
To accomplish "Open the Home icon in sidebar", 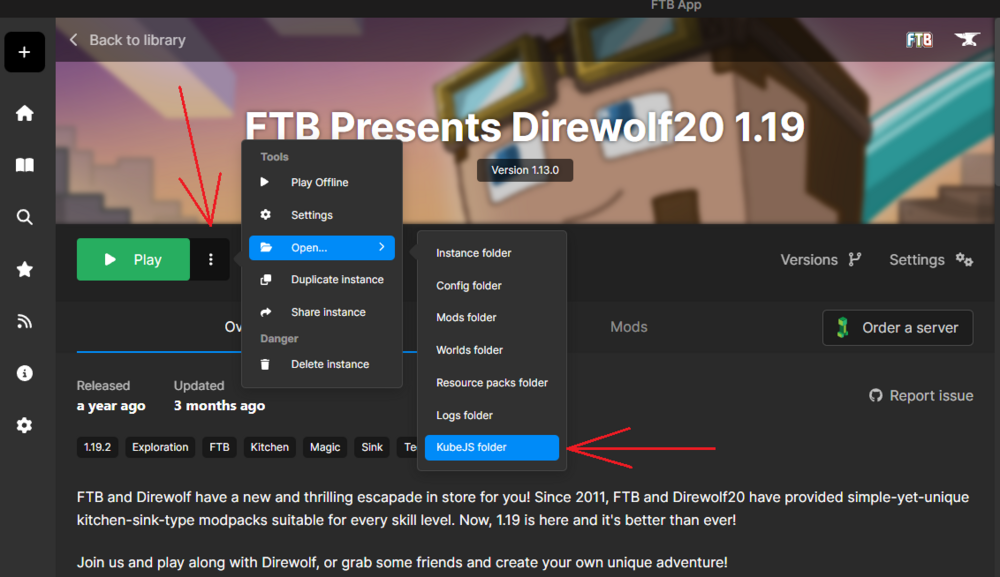I will pyautogui.click(x=25, y=113).
